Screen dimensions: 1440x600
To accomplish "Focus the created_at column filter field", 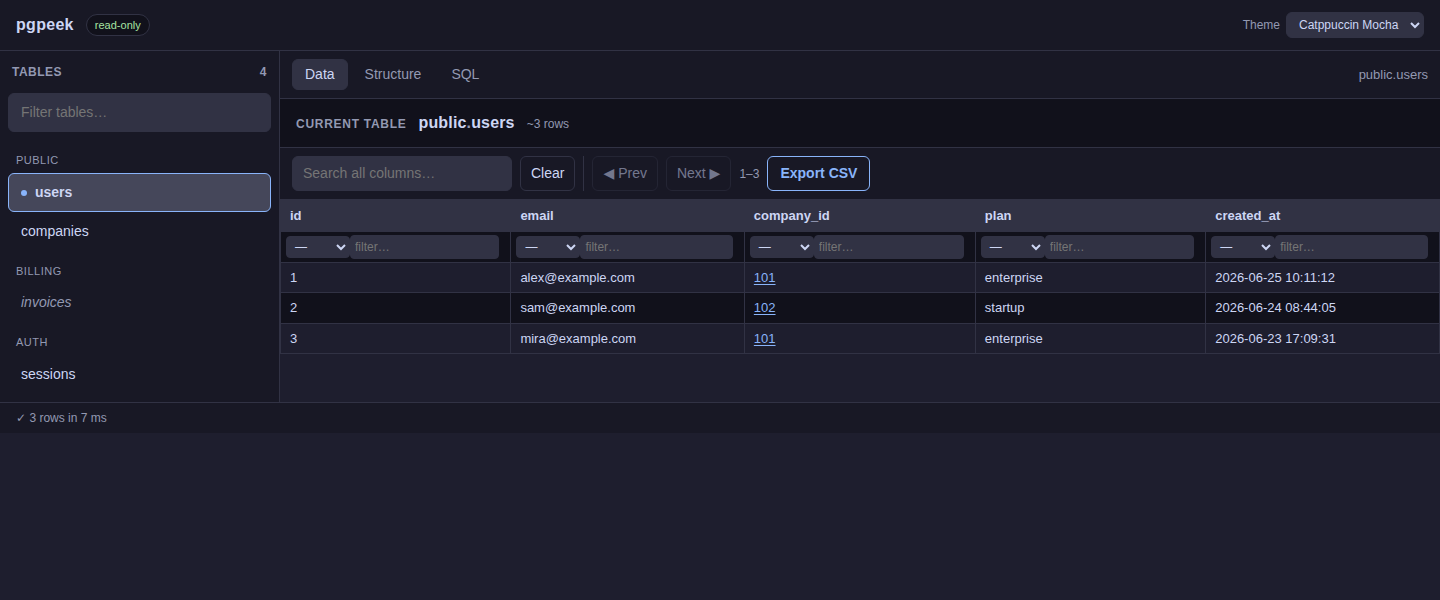I will [x=1351, y=247].
